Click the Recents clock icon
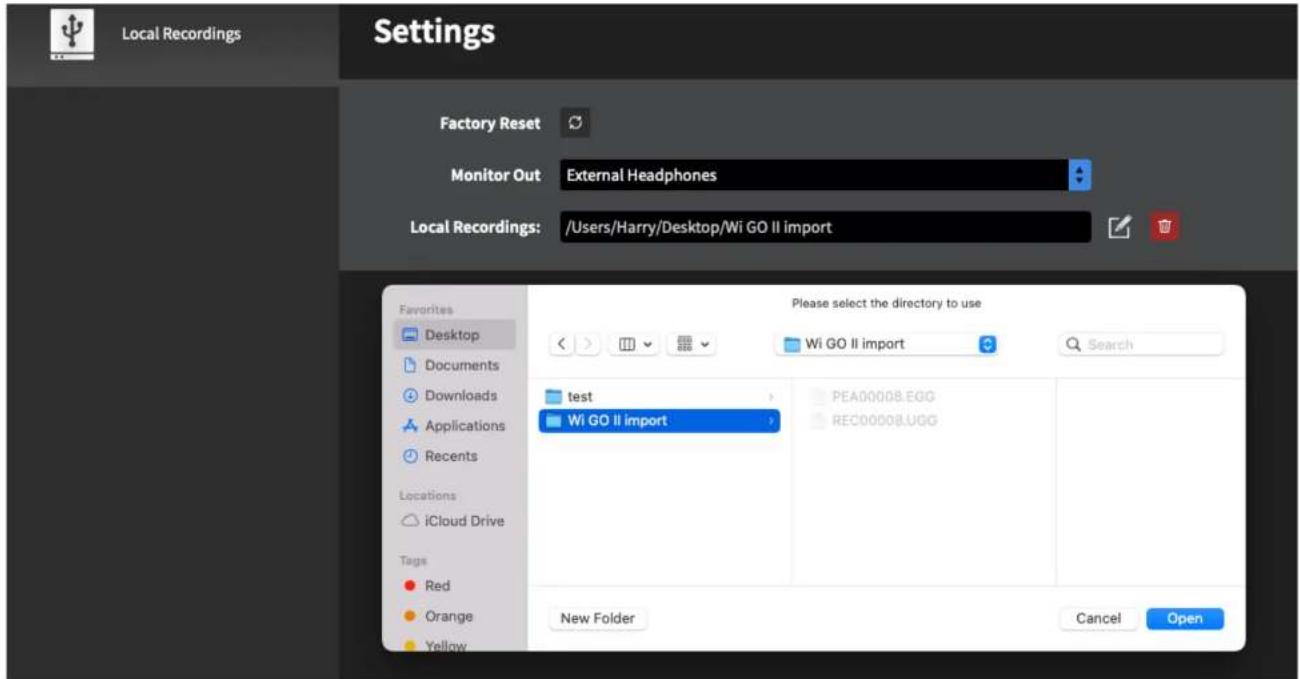Image resolution: width=1300 pixels, height=679 pixels. (410, 456)
